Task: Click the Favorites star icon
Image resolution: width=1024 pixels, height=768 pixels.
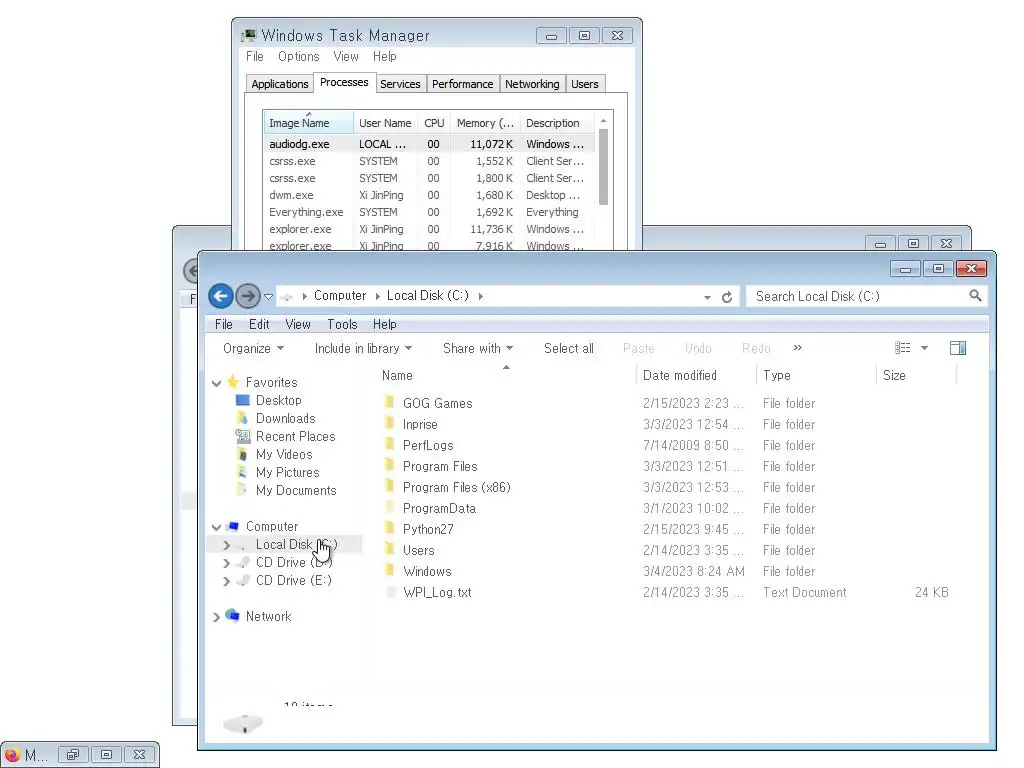Action: (232, 382)
